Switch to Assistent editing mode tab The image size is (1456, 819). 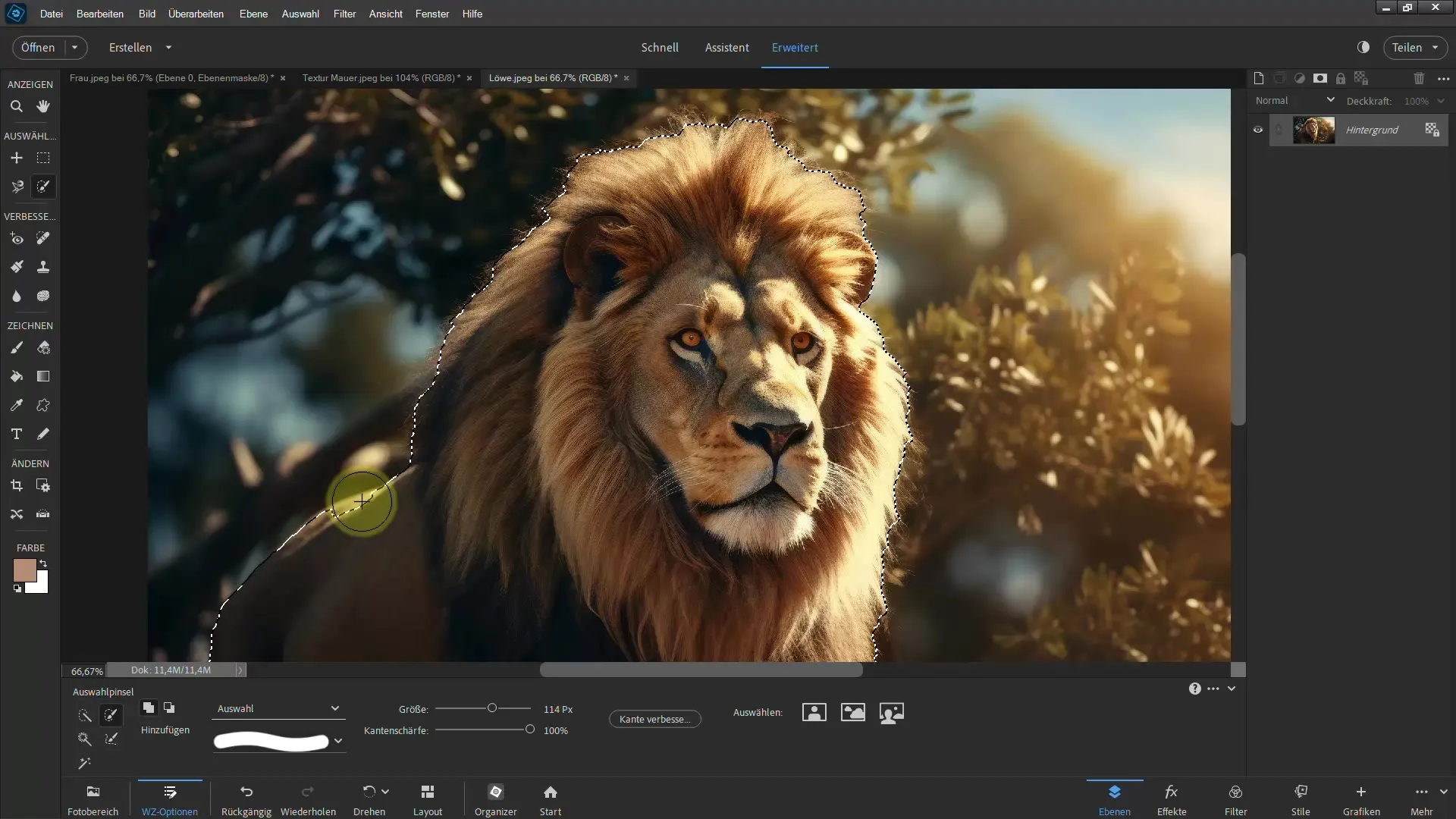tap(726, 47)
